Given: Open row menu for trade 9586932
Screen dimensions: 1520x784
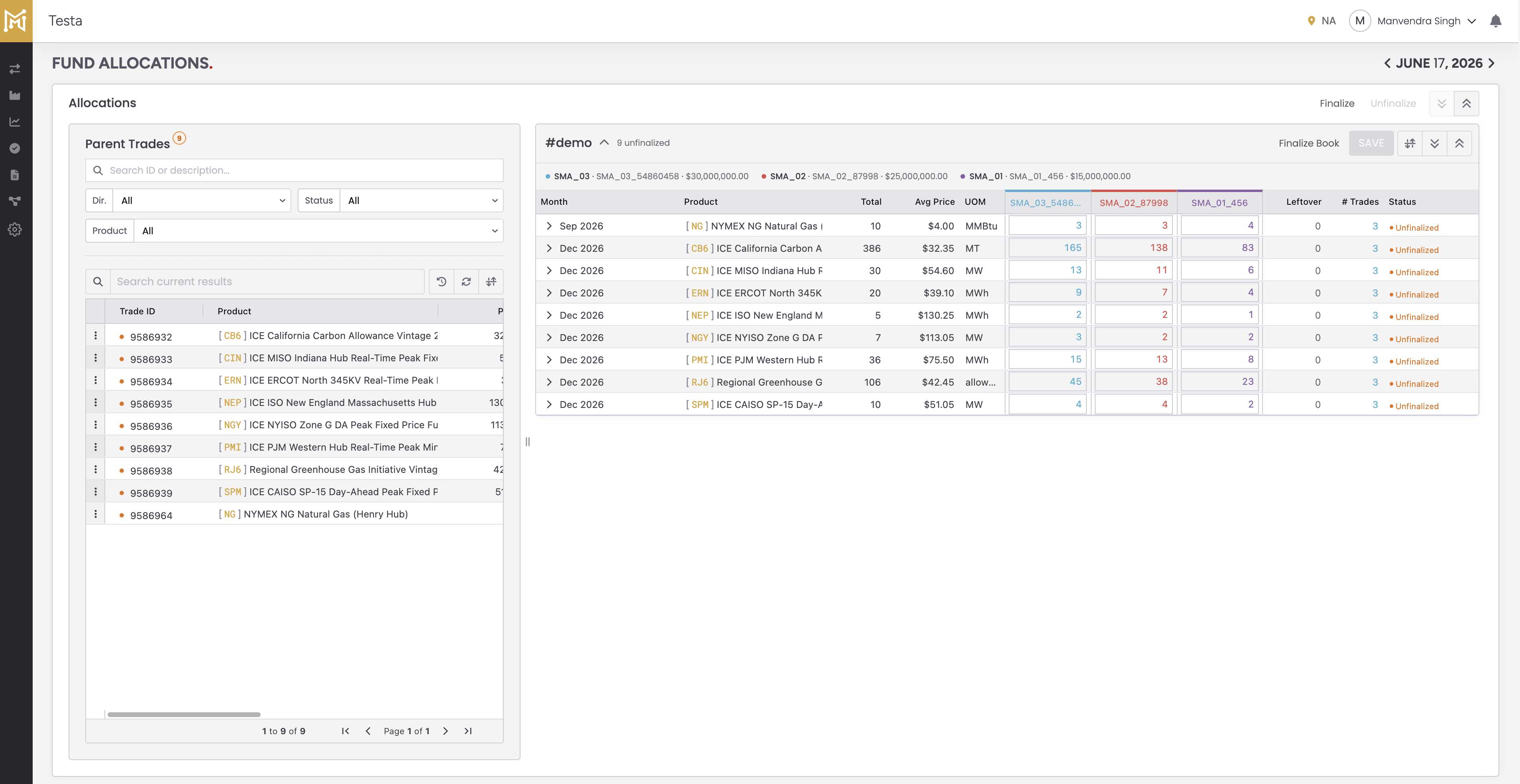Looking at the screenshot, I should [x=96, y=336].
